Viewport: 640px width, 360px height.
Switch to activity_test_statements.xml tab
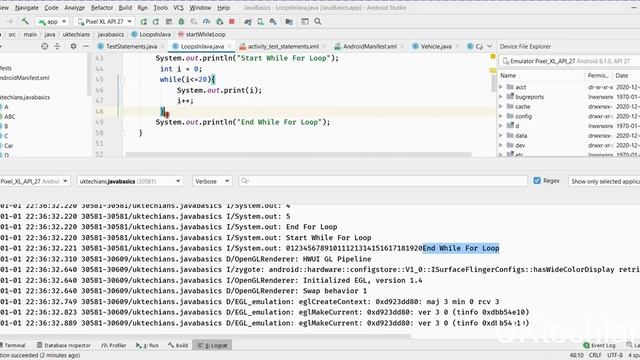(283, 47)
